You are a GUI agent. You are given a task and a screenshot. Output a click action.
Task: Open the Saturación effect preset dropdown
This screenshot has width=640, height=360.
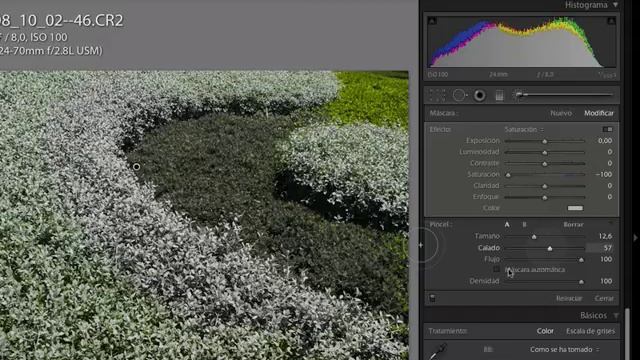[x=524, y=129]
